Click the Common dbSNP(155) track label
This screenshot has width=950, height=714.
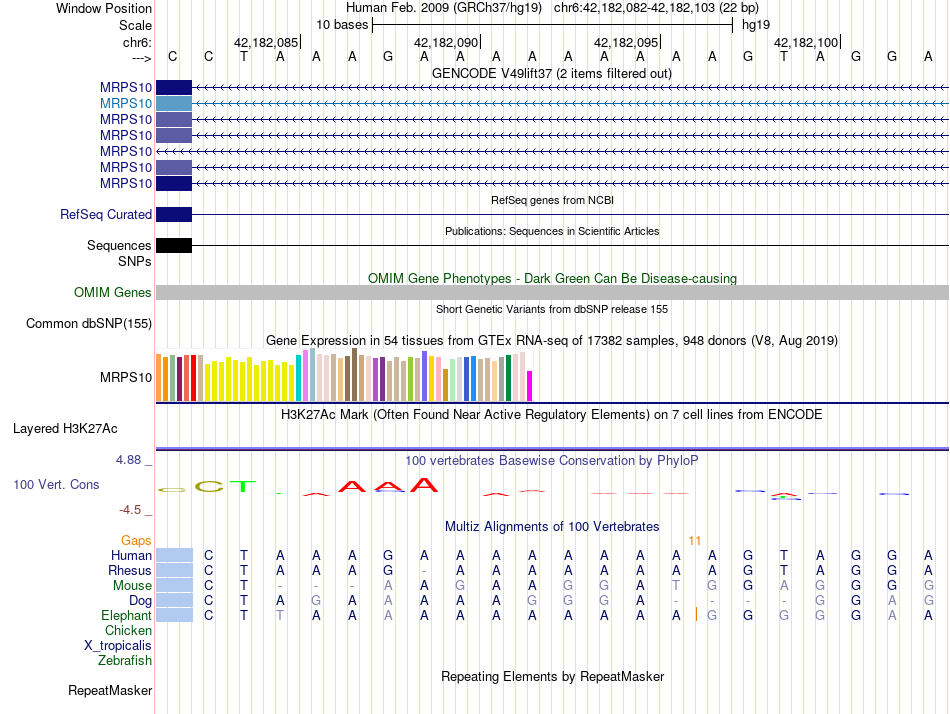coord(89,324)
